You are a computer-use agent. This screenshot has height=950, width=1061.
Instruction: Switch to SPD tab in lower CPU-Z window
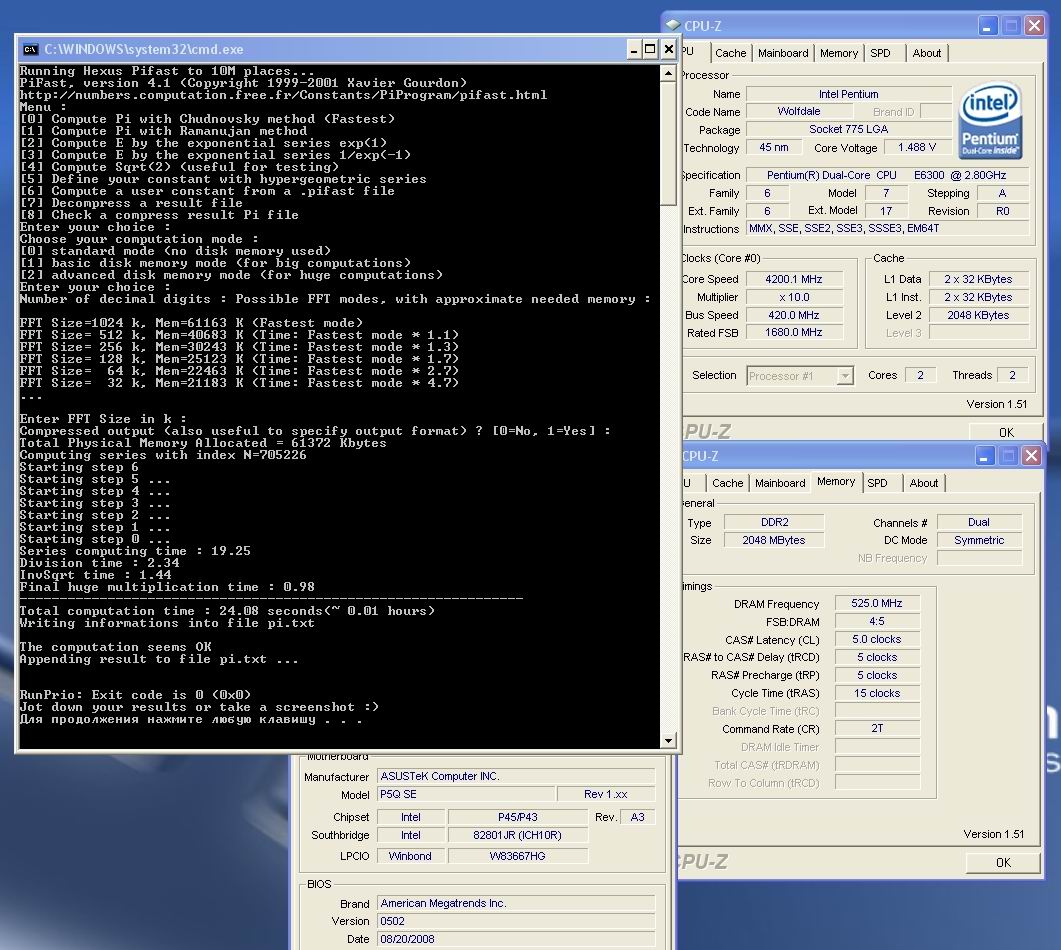877,483
